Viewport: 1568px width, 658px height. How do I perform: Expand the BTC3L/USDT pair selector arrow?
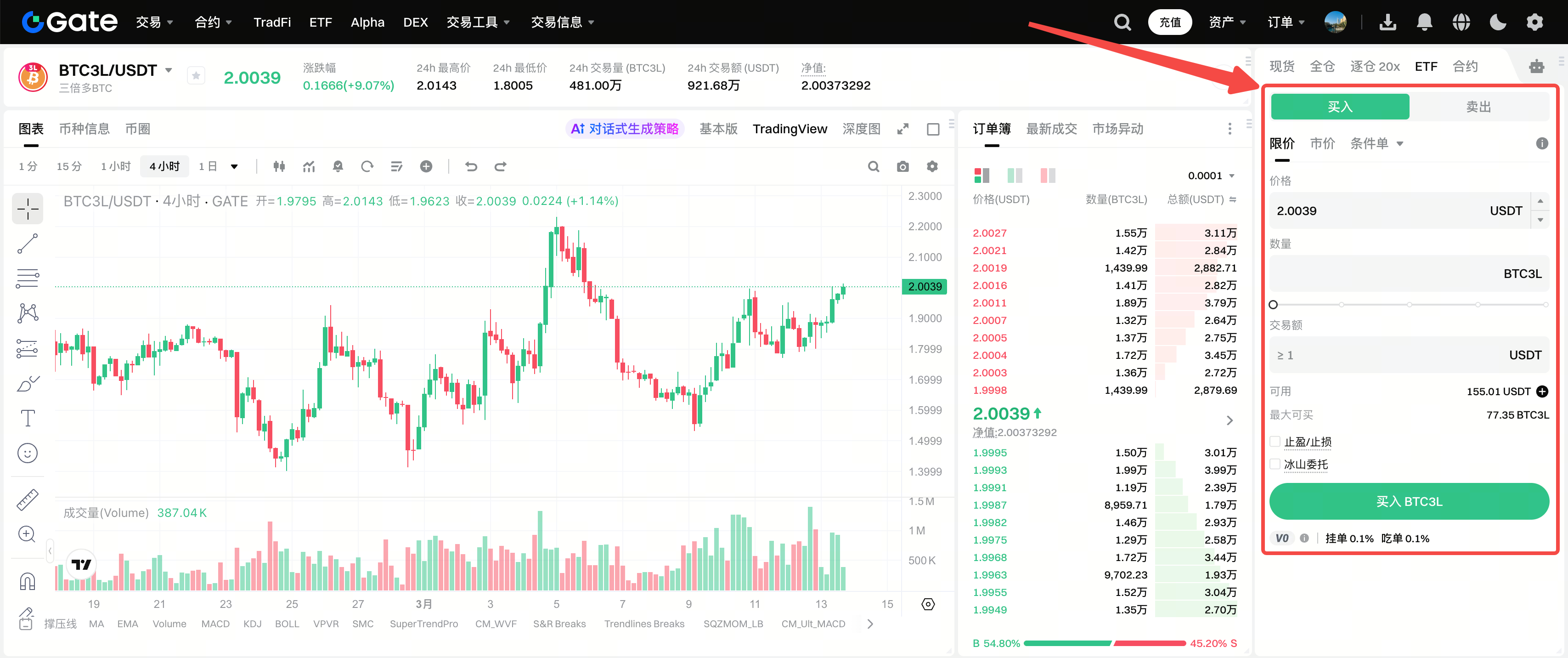point(169,71)
